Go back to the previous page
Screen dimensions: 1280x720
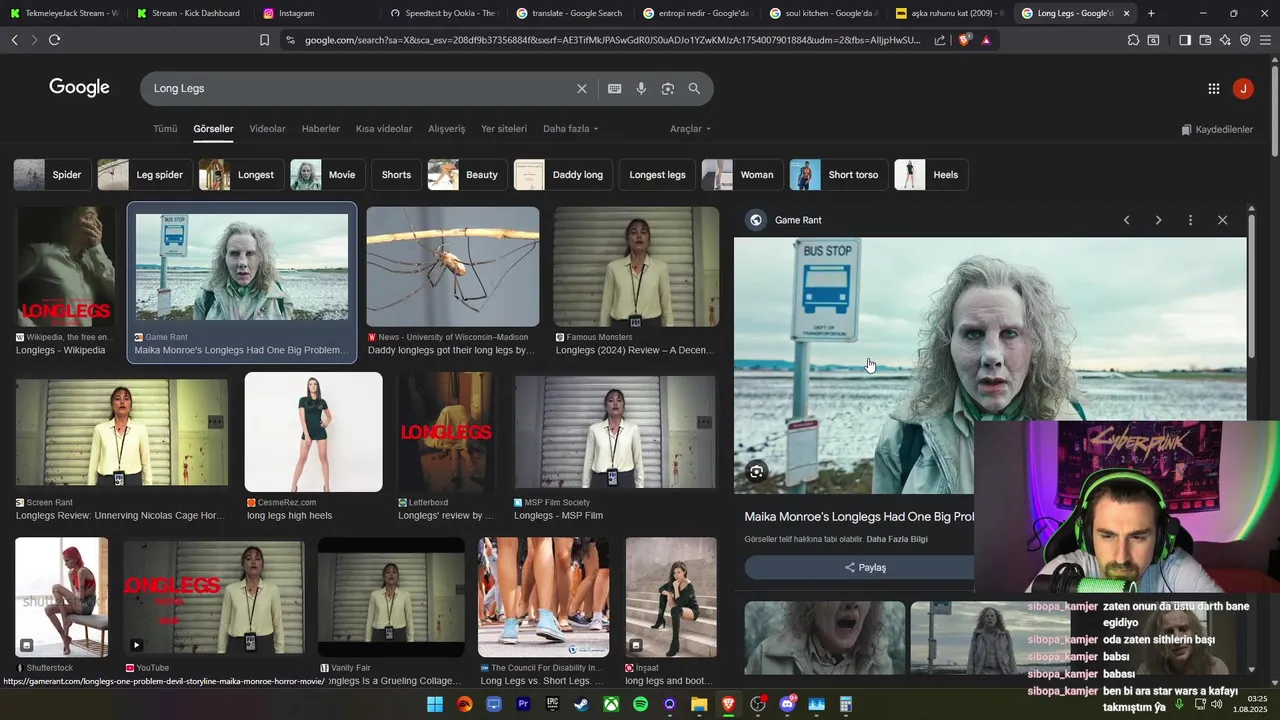tap(14, 40)
